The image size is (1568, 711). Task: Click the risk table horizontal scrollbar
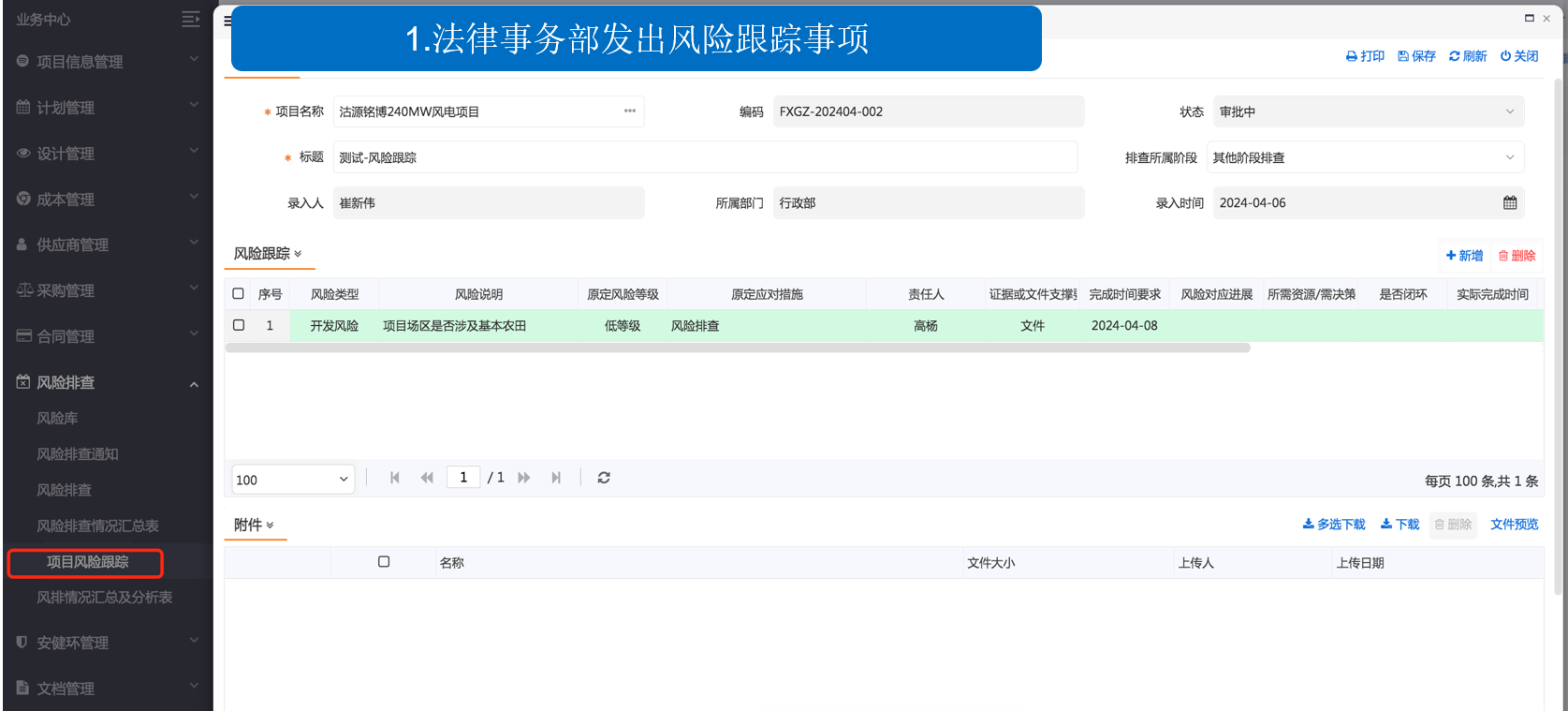738,348
